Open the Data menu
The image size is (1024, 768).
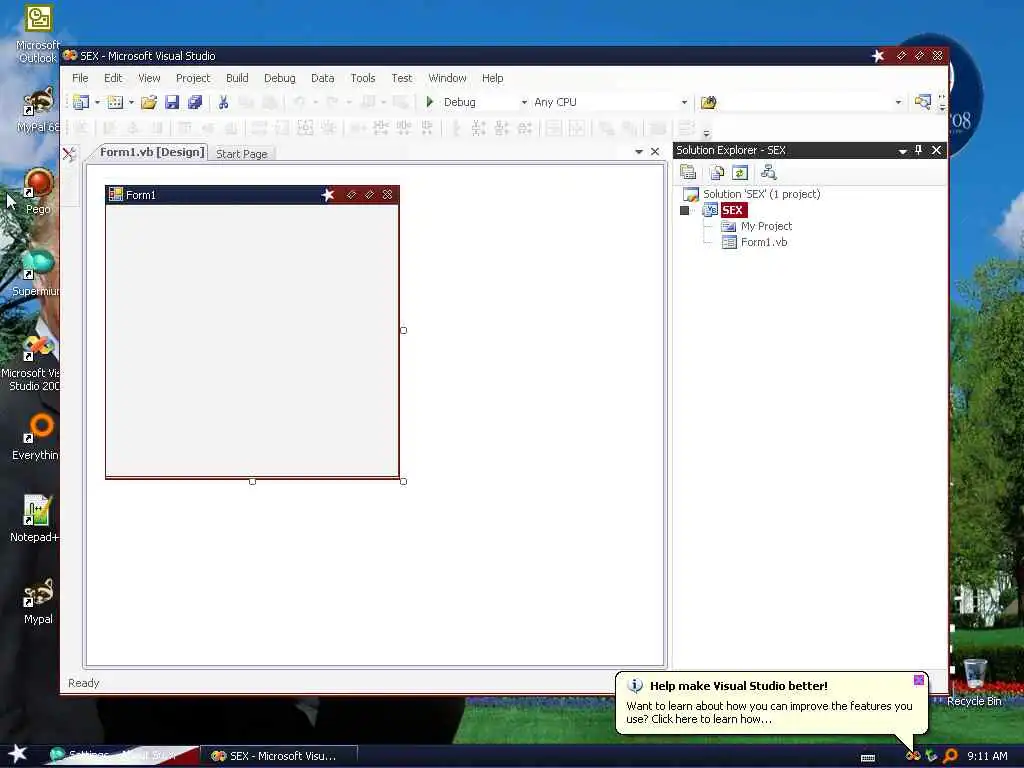coord(323,78)
